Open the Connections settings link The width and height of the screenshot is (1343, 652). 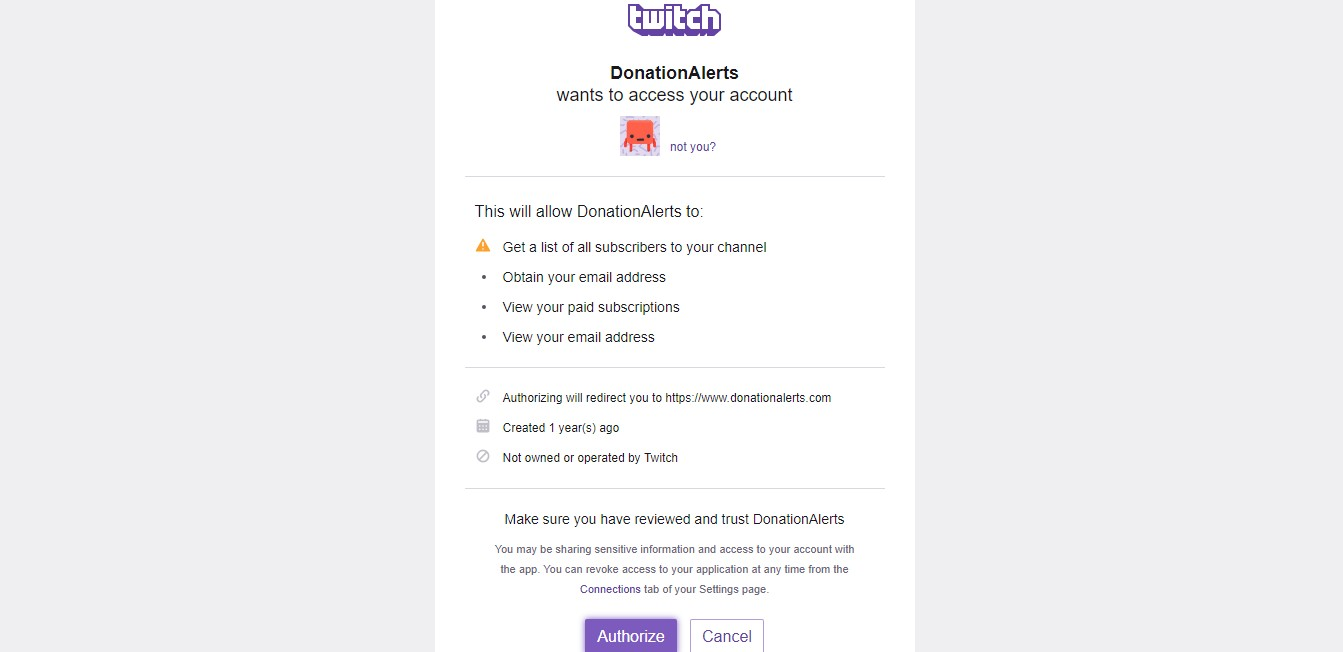[x=610, y=589]
